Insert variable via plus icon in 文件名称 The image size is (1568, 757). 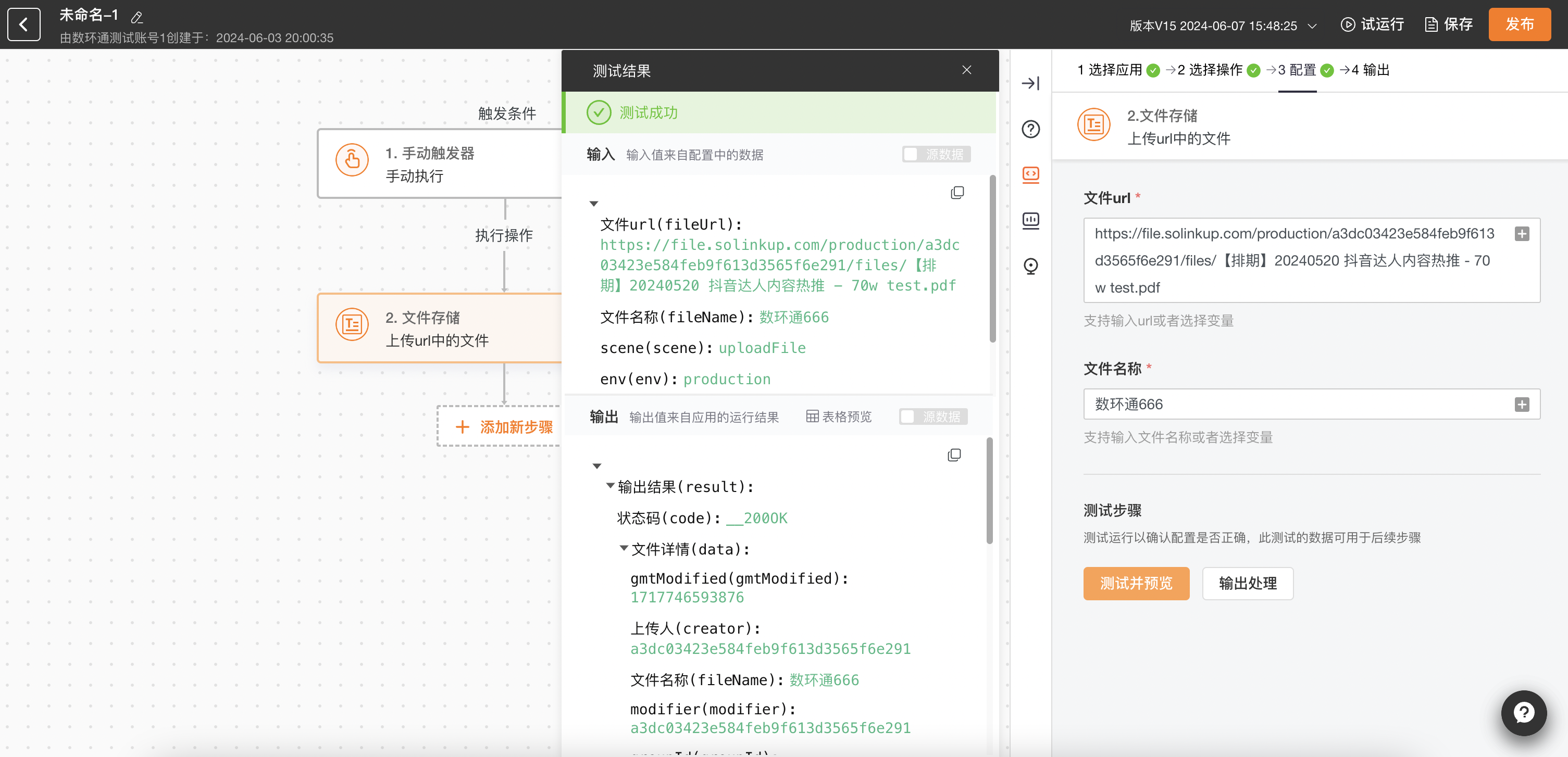pos(1522,404)
